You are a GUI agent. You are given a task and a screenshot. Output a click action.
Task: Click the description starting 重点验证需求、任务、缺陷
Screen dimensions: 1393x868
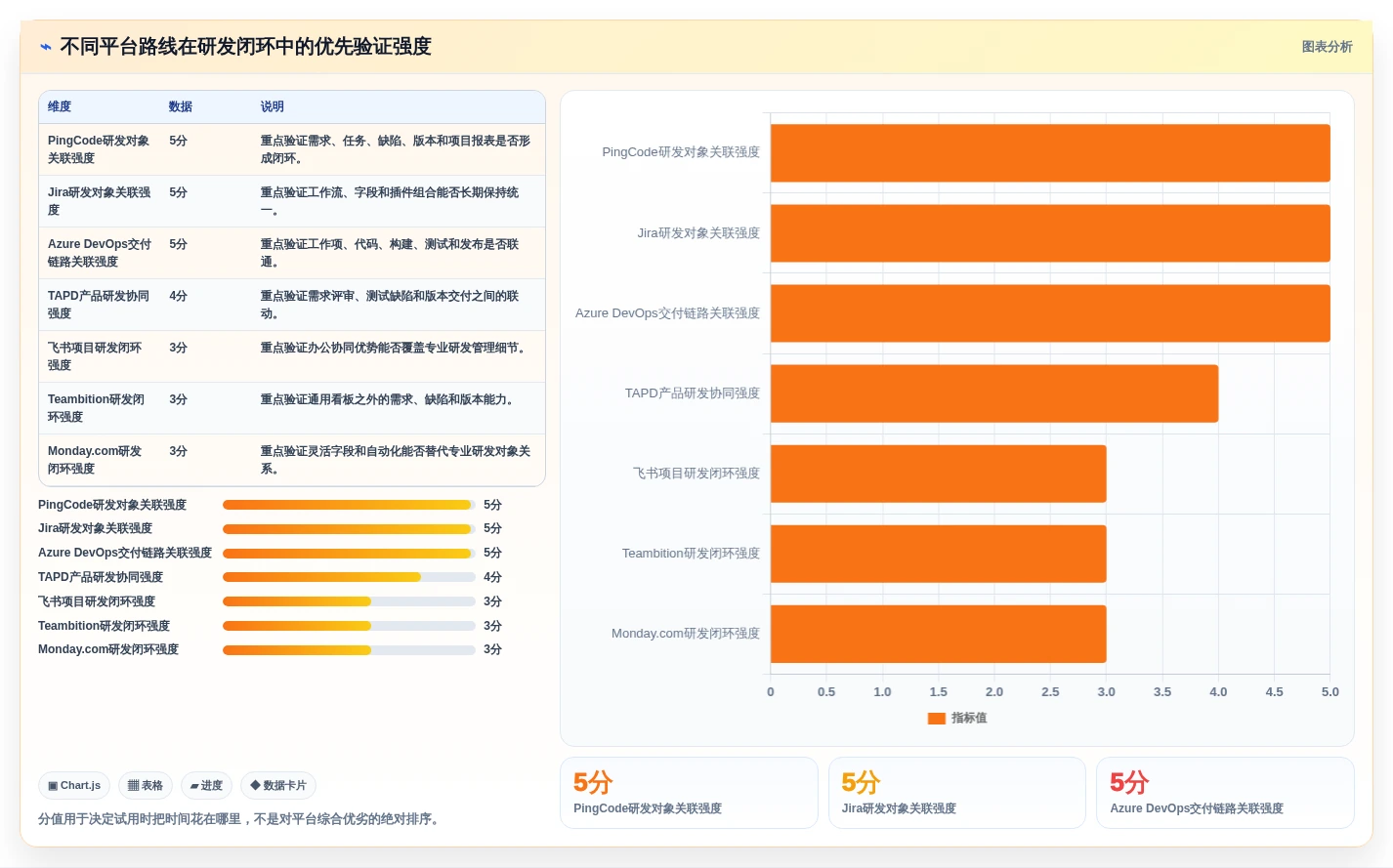[396, 149]
